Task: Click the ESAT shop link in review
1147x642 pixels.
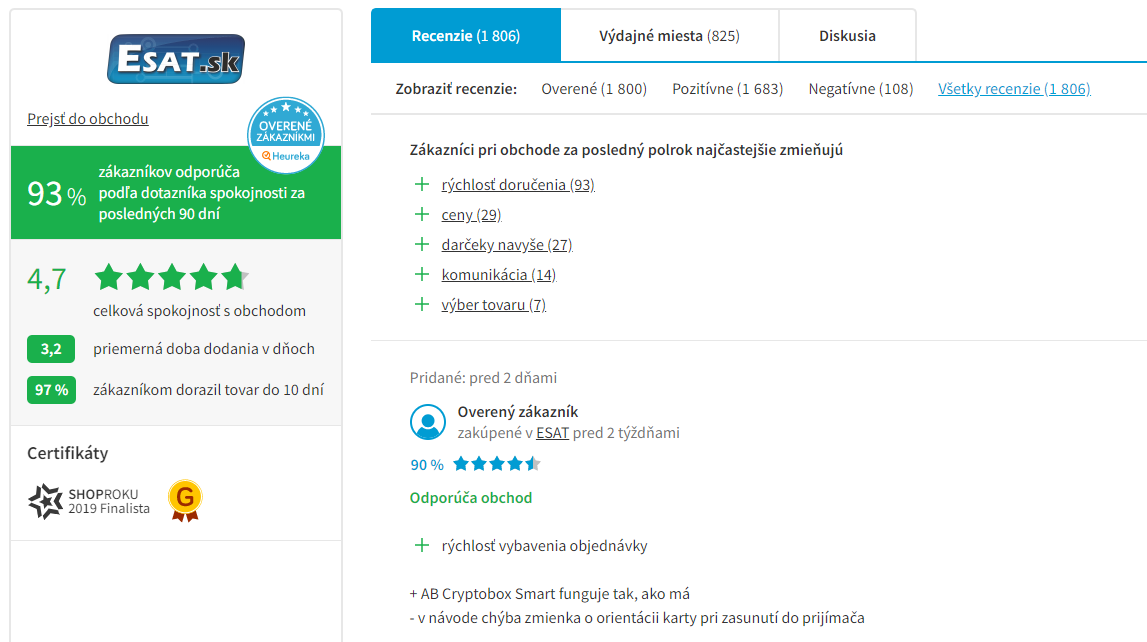Action: coord(552,433)
